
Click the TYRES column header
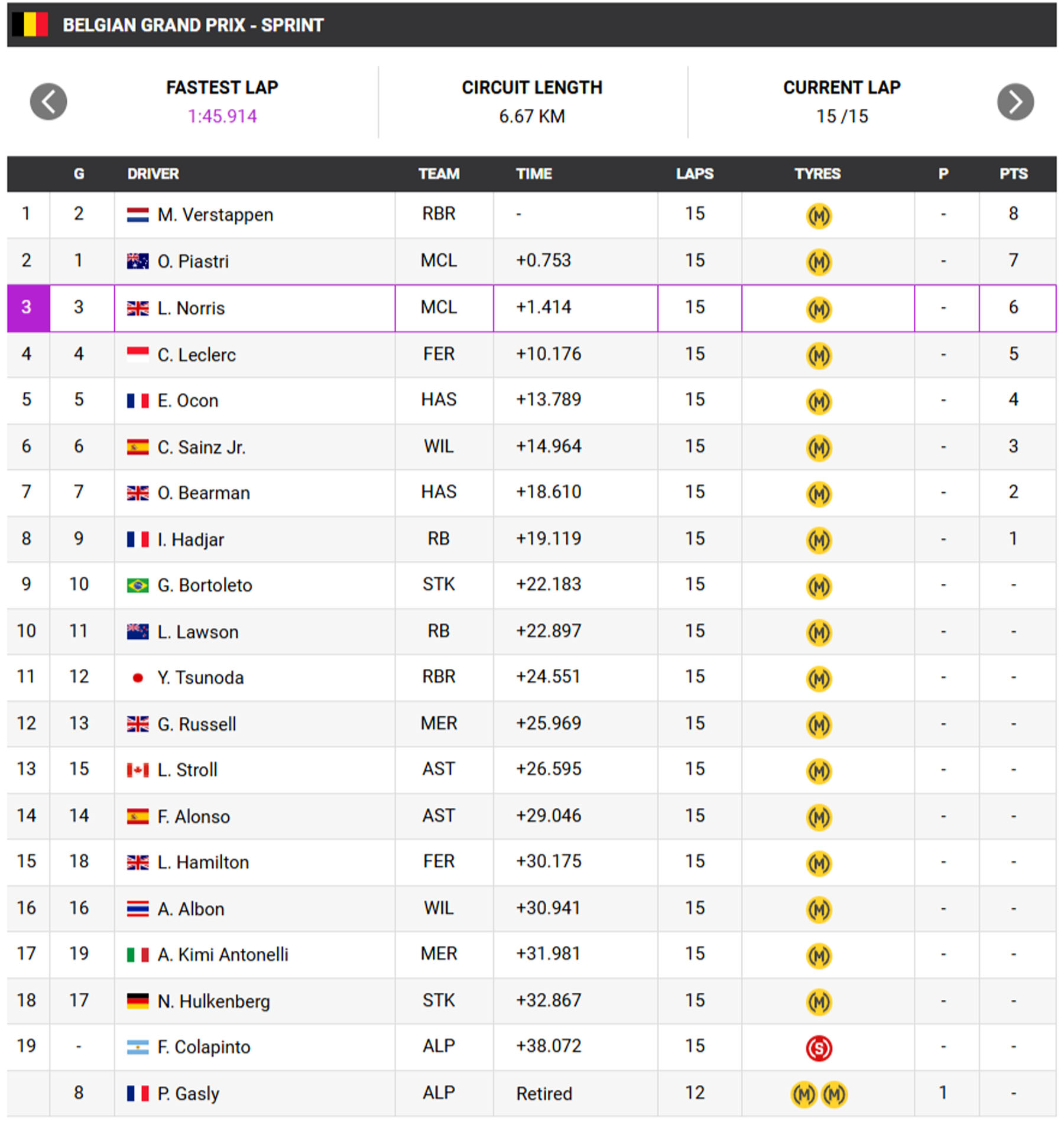(x=818, y=174)
